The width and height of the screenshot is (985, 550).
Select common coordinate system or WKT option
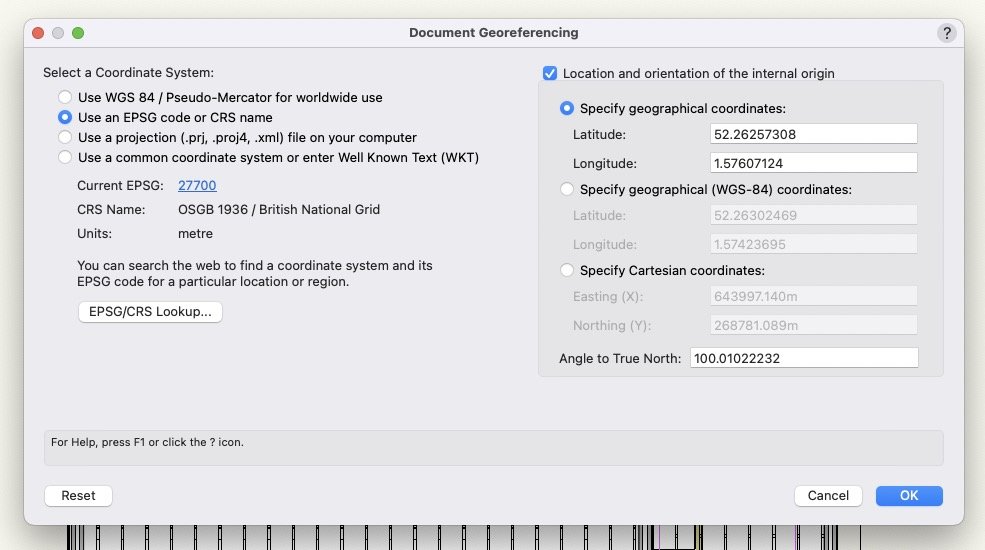click(x=65, y=158)
